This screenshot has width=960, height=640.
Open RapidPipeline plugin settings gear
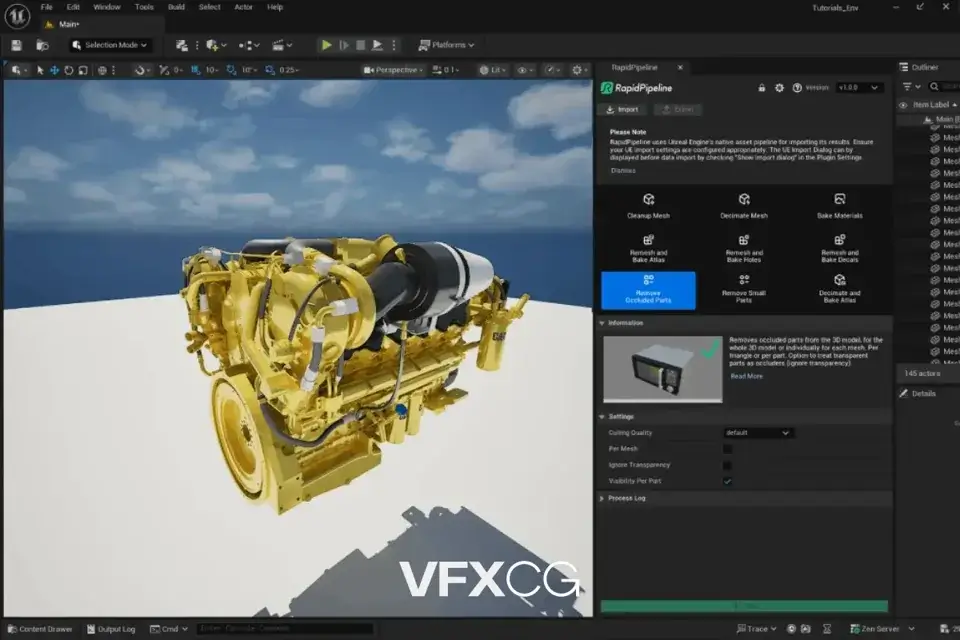(779, 88)
